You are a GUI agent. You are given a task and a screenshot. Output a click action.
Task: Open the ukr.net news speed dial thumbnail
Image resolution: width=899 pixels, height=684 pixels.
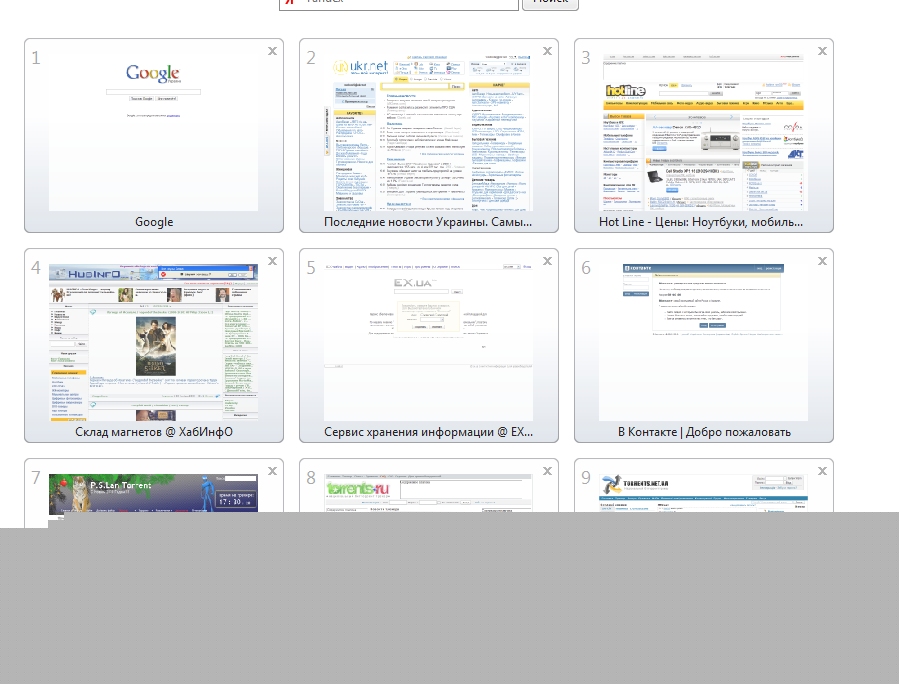pos(428,132)
